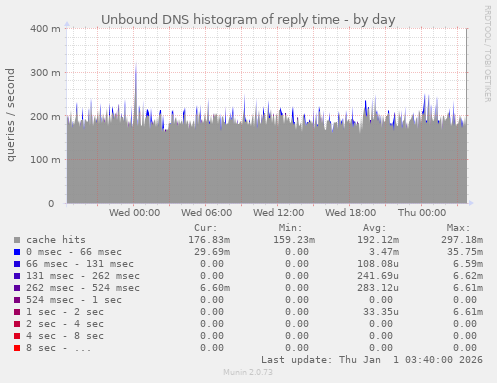
Task: Click the '66 msec - 131 msec' label
Action: coord(80,264)
